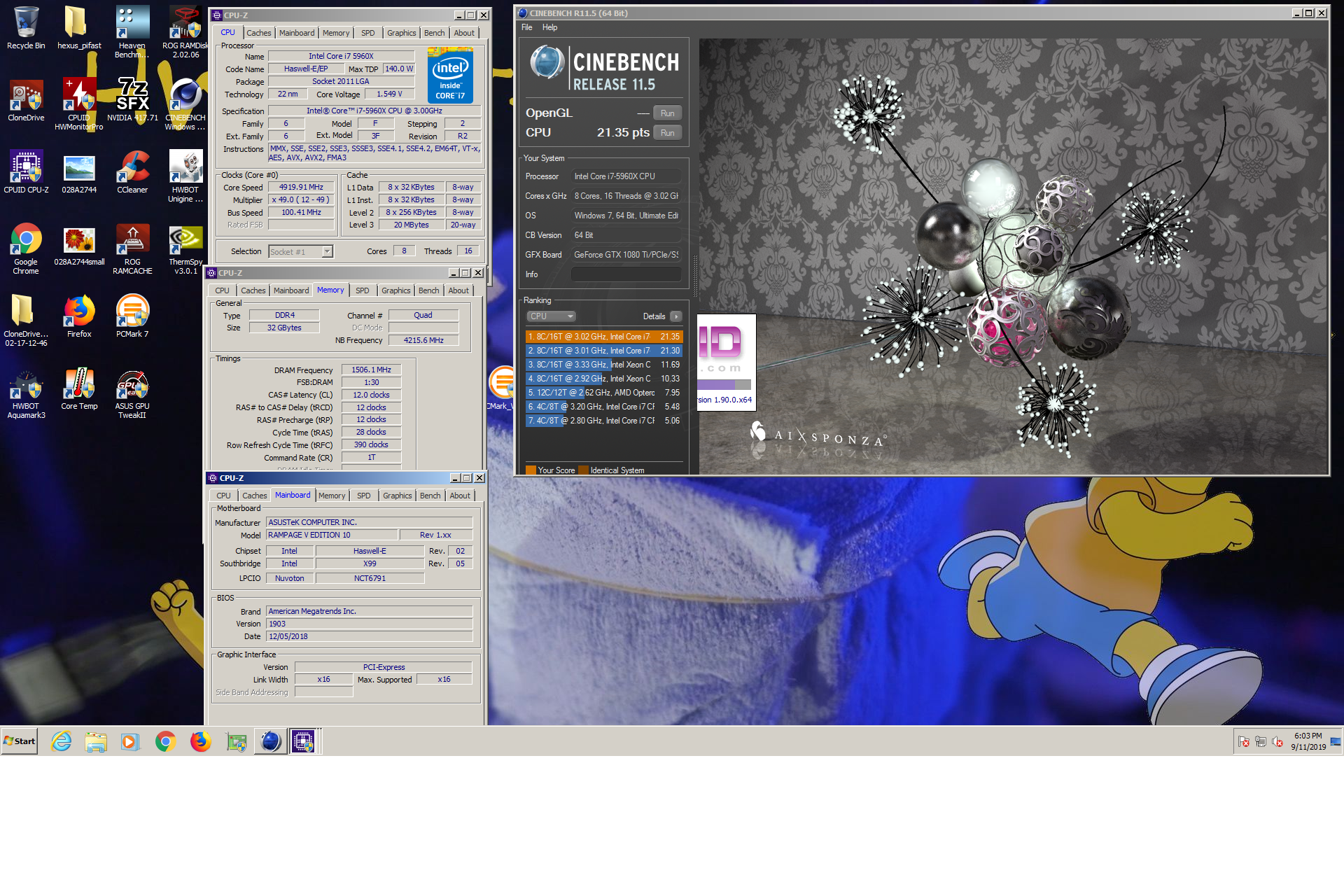Image resolution: width=1344 pixels, height=896 pixels.
Task: Open SPD tab in the Memory CPU-Z window
Action: point(362,290)
